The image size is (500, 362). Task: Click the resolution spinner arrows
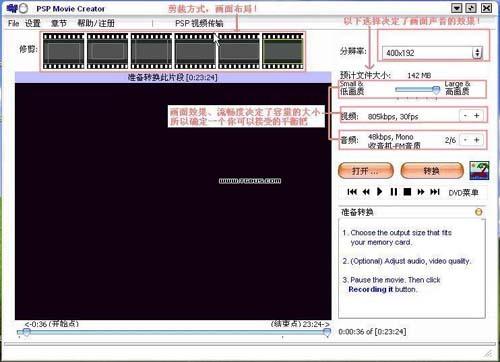477,53
